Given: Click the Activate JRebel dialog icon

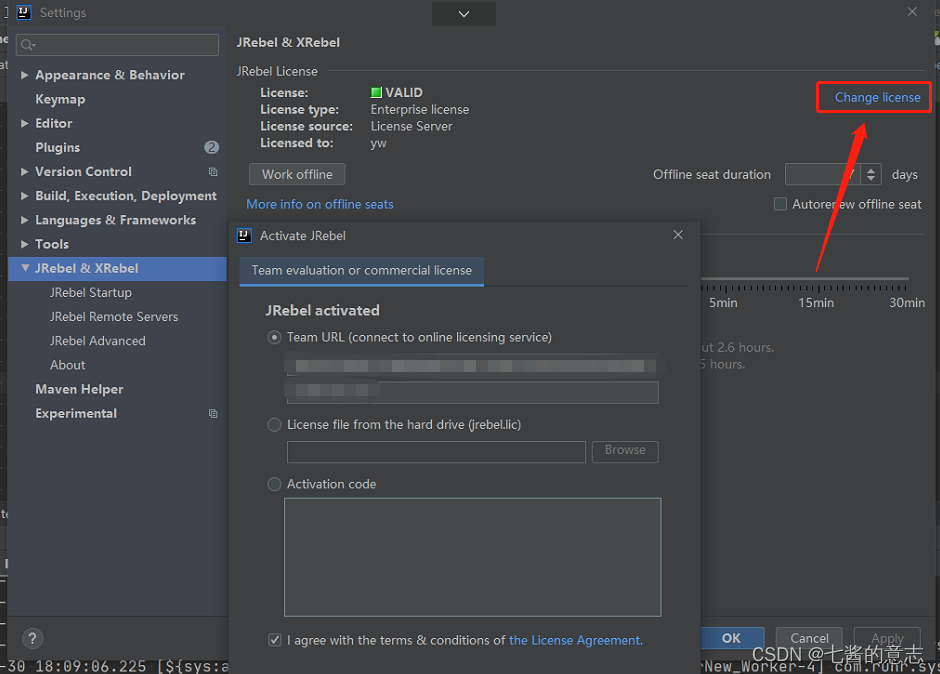Looking at the screenshot, I should pyautogui.click(x=244, y=236).
